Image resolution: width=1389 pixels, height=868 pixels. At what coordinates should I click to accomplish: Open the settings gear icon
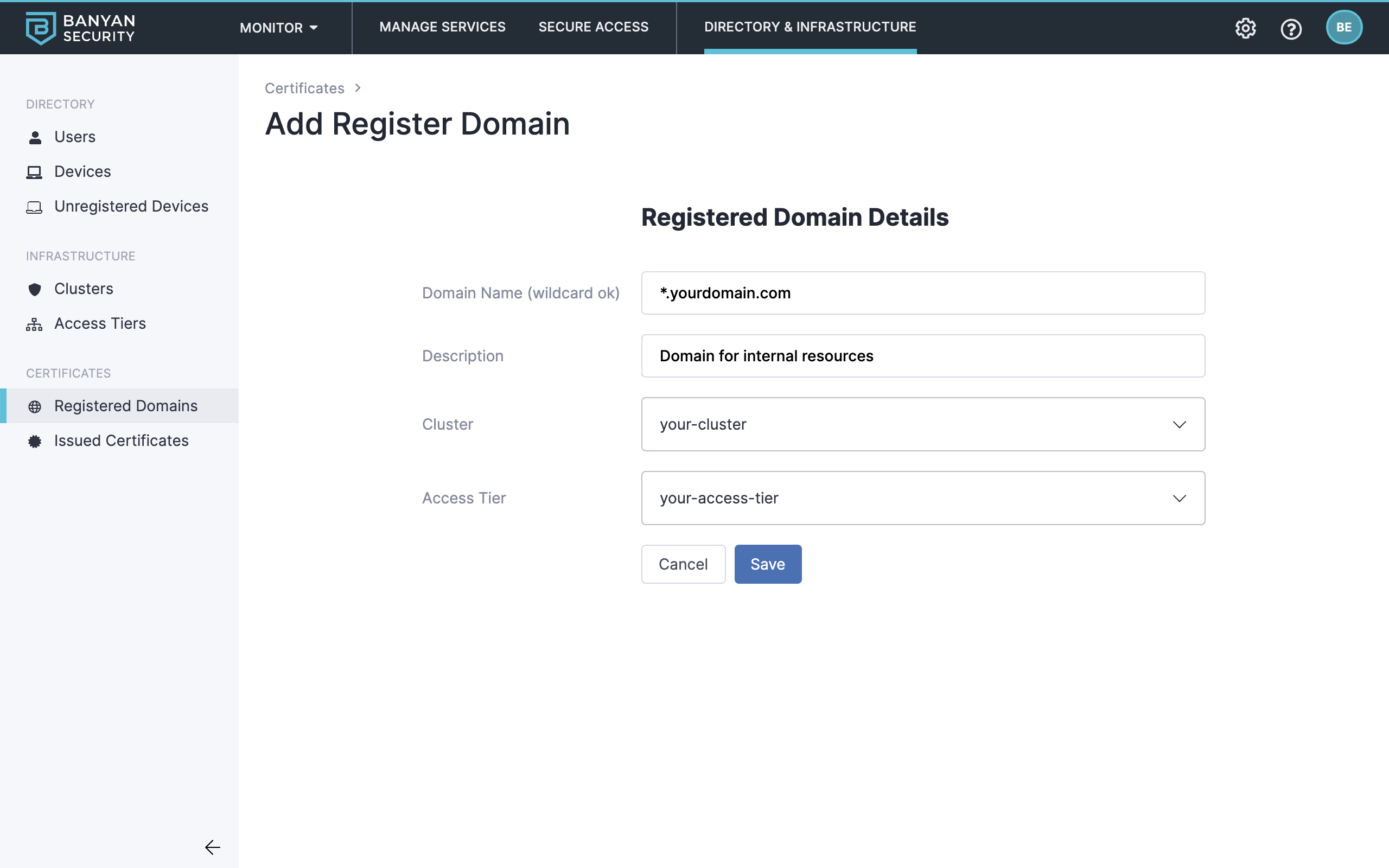click(x=1245, y=28)
